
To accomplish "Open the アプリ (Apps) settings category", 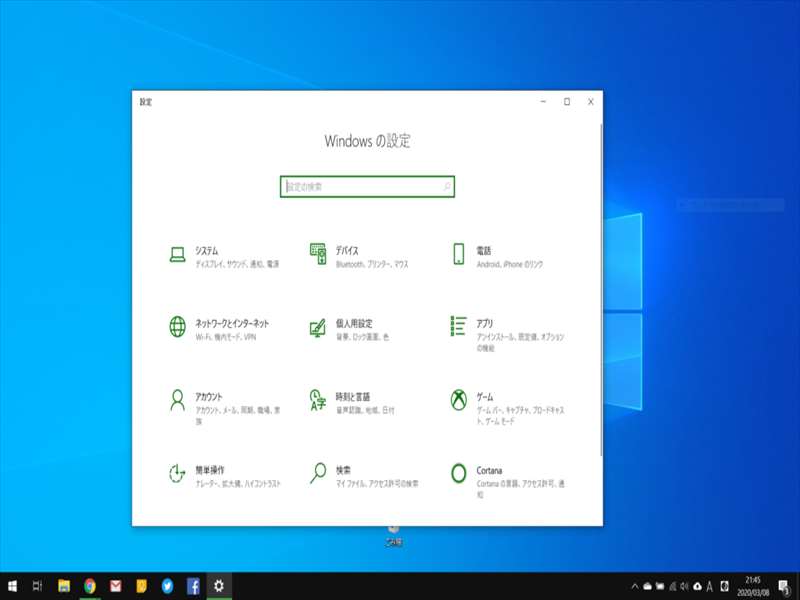I will [x=508, y=333].
